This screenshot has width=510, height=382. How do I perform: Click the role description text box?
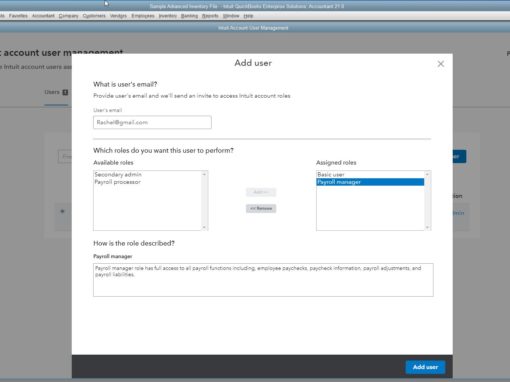[263, 280]
